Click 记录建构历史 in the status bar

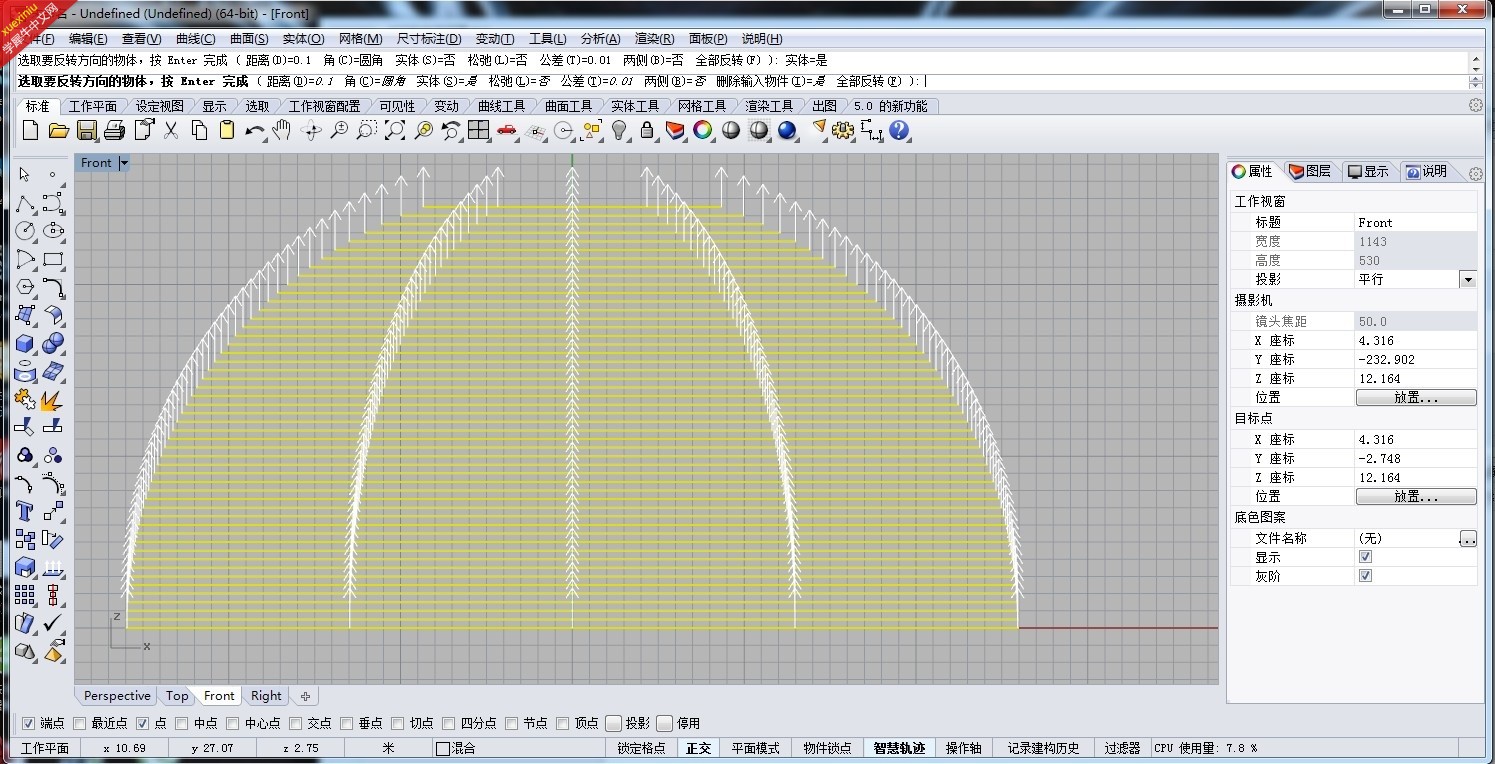tap(1043, 748)
